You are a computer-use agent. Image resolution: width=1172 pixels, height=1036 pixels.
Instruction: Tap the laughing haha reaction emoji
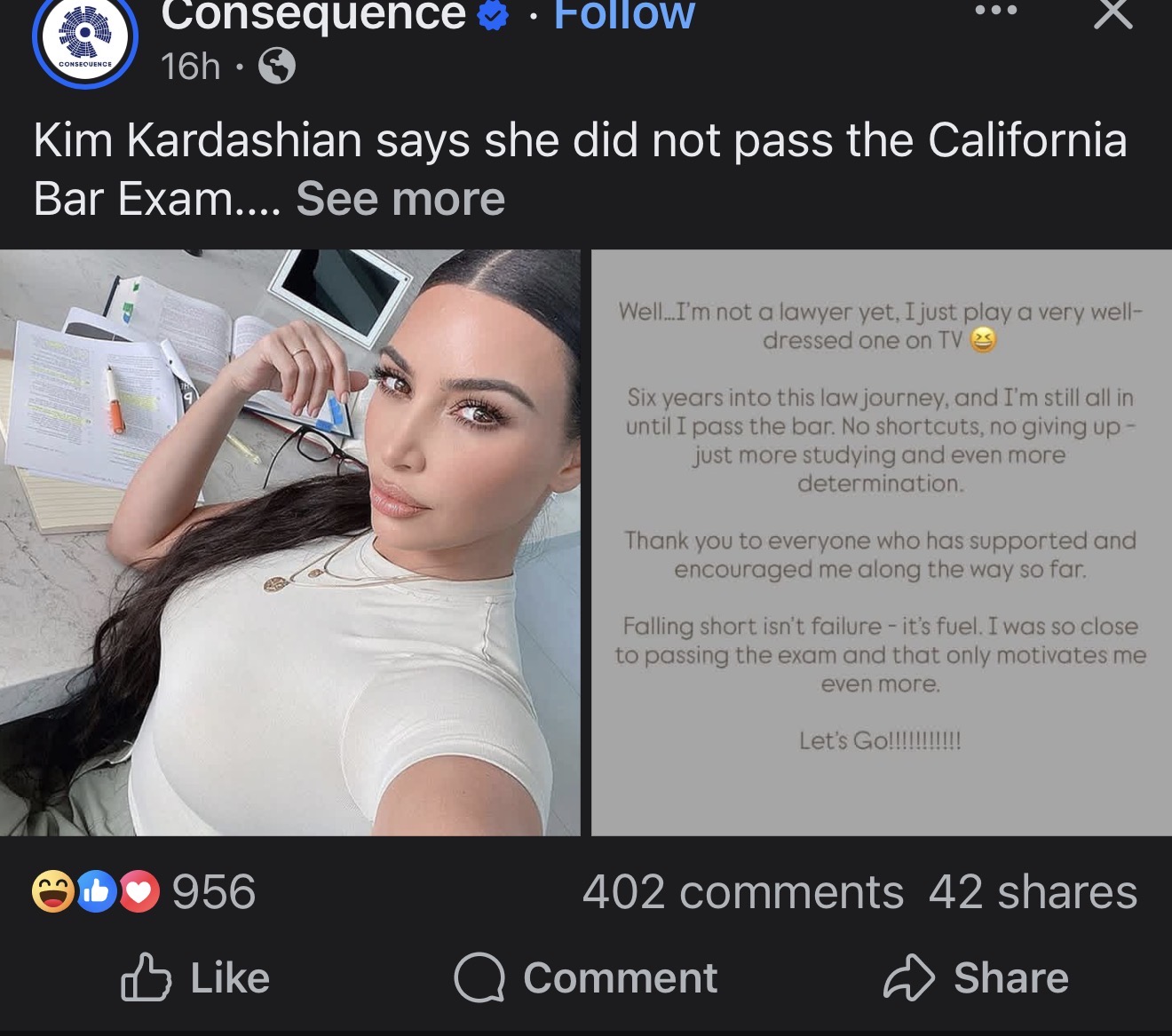pyautogui.click(x=52, y=891)
